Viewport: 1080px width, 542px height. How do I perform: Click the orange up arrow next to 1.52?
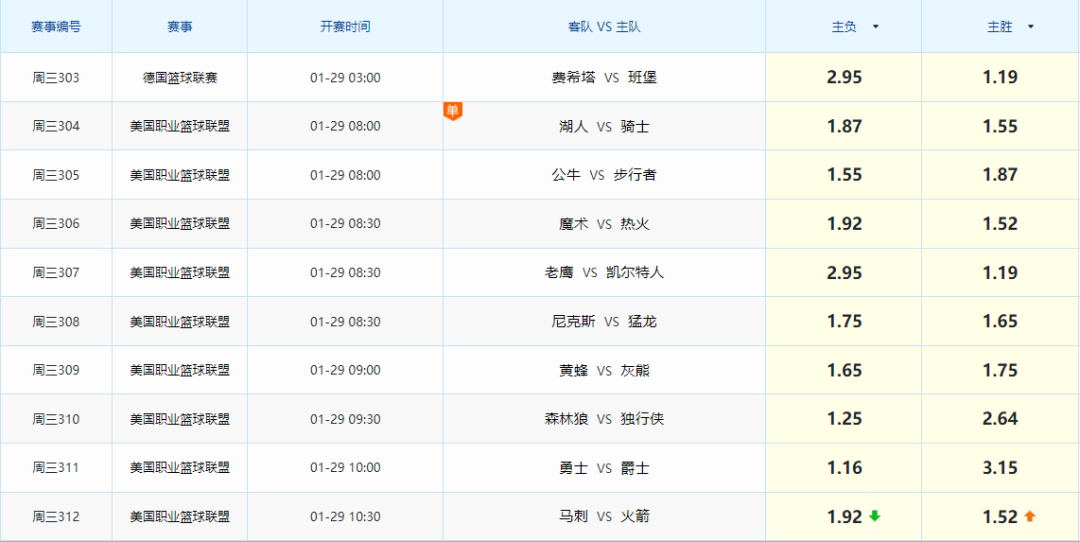(1030, 516)
